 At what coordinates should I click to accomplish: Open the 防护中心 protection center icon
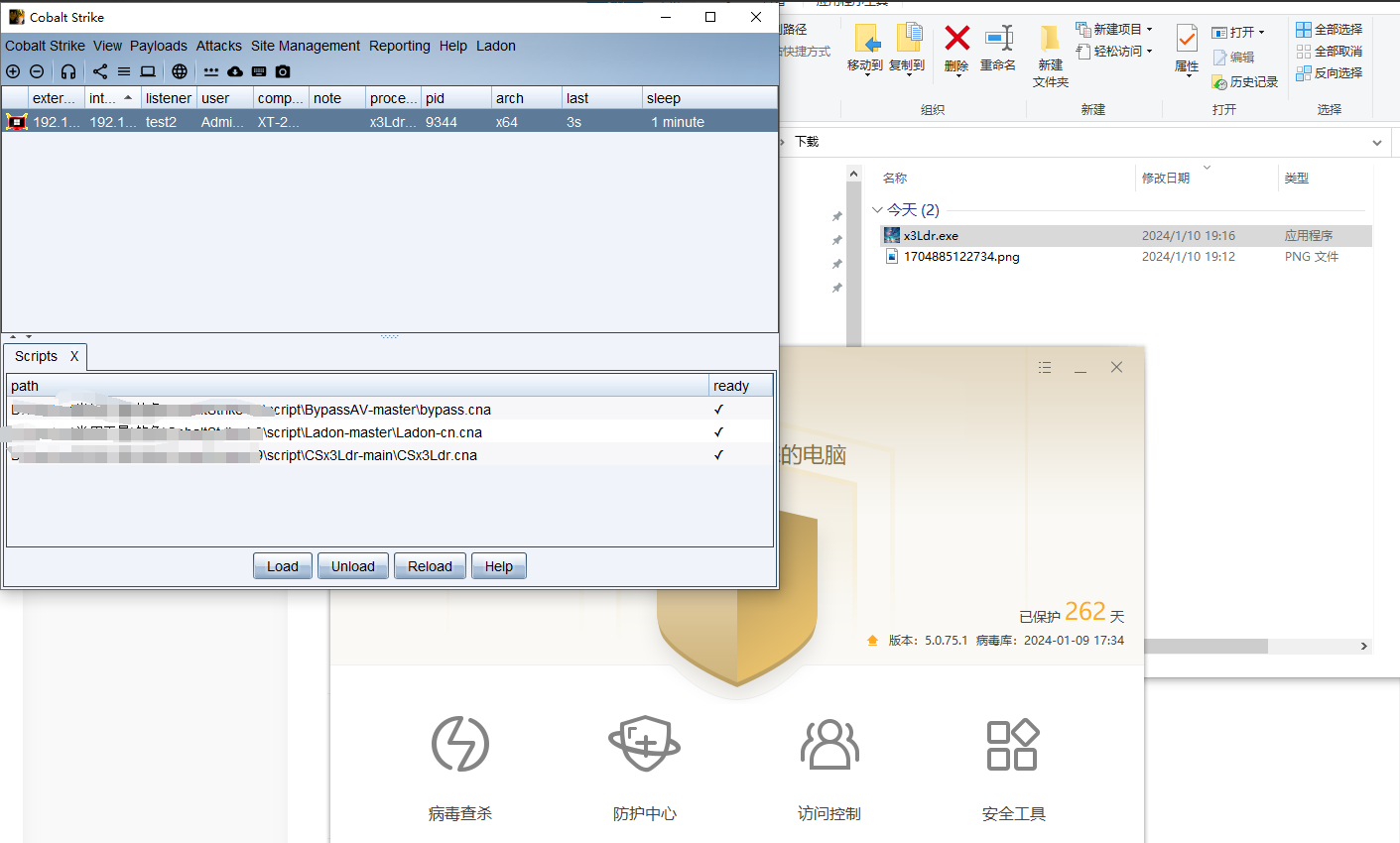[x=644, y=744]
